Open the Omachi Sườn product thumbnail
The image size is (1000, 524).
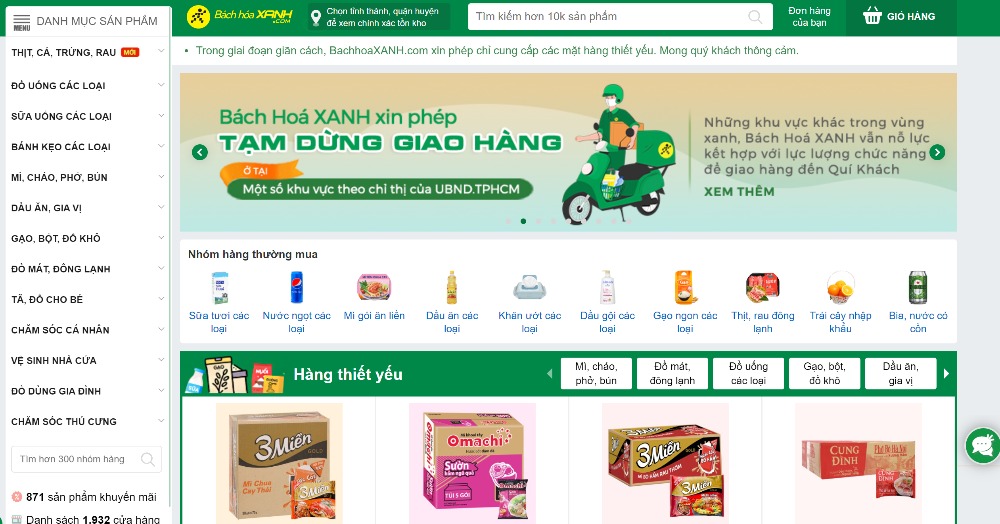472,463
